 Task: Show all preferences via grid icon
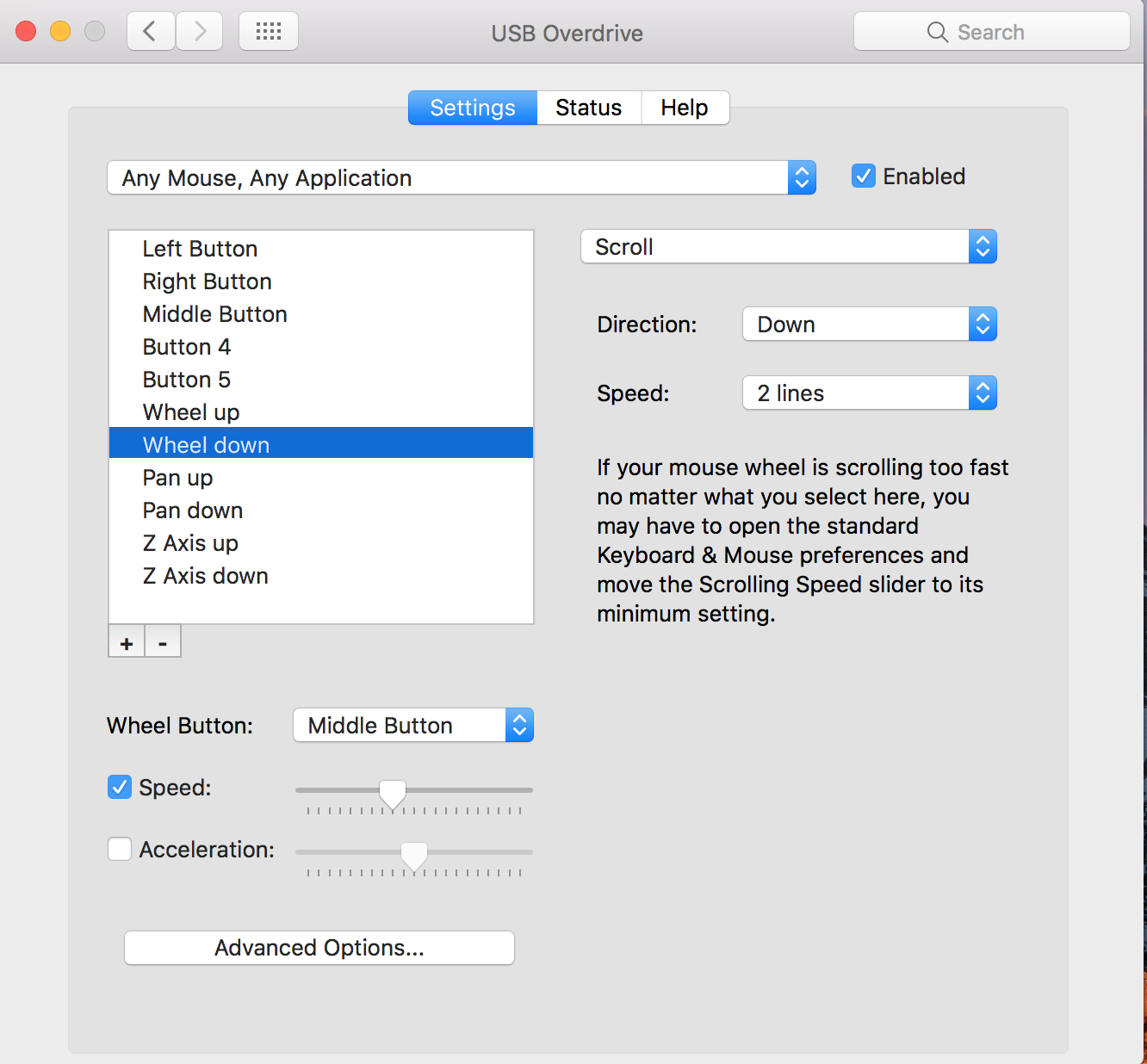coord(269,32)
